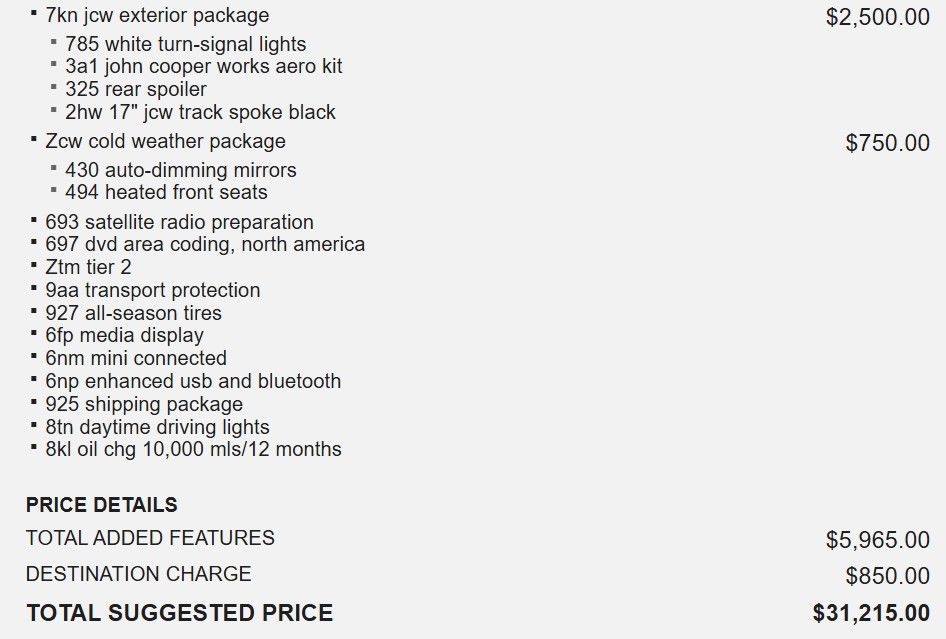Select the TOTAL ADDED FEATURES amount $5,965.00
This screenshot has width=946, height=639.
(877, 540)
